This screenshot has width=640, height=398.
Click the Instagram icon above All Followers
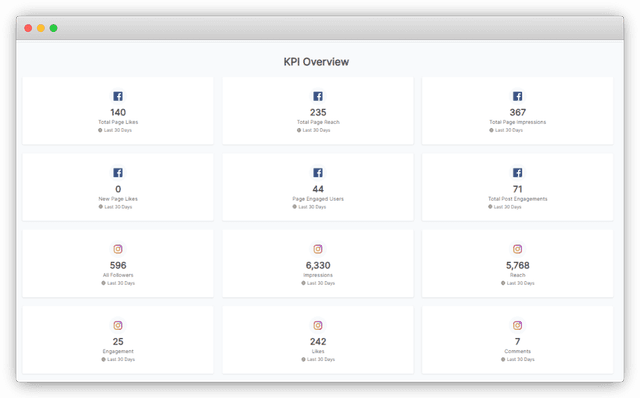[x=118, y=249]
